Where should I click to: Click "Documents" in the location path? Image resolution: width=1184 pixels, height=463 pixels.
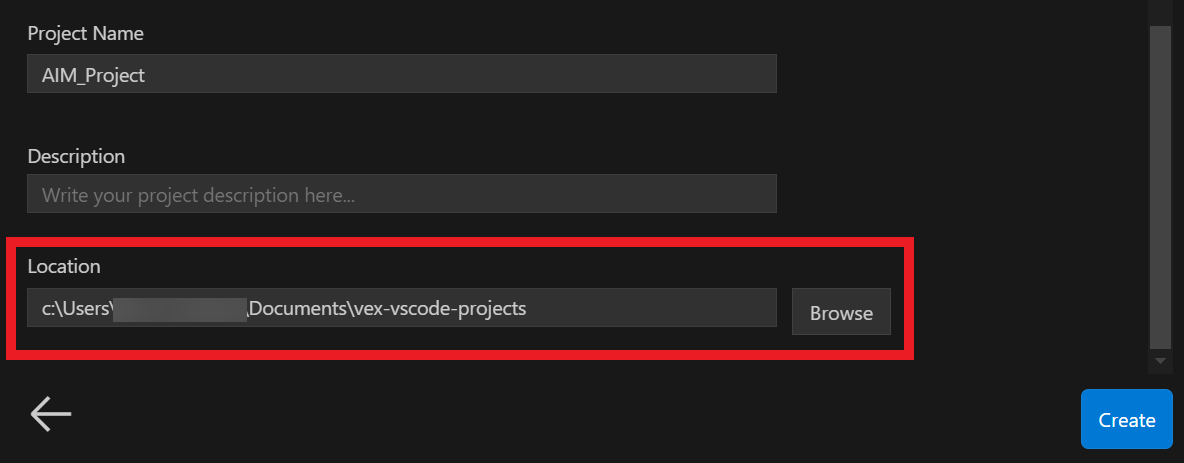298,308
